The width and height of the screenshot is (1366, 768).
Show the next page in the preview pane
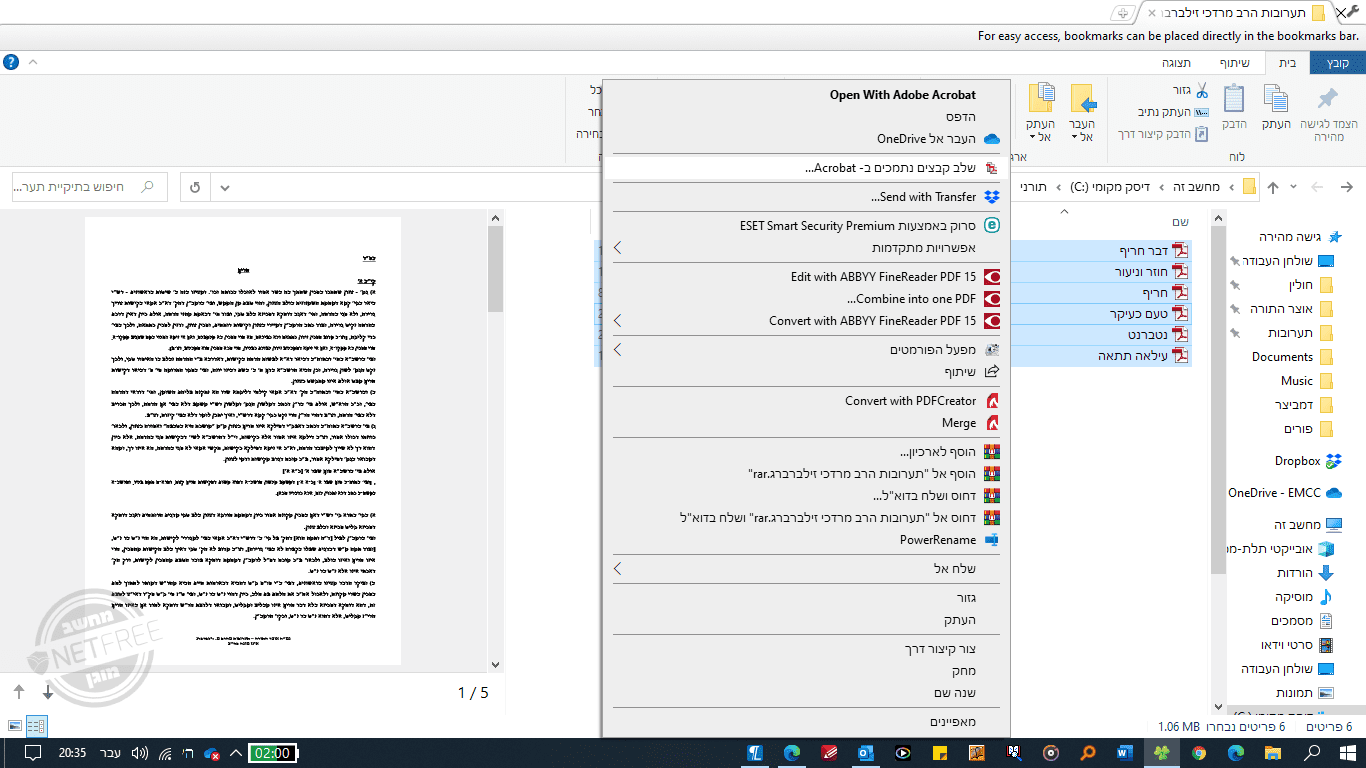pyautogui.click(x=48, y=692)
